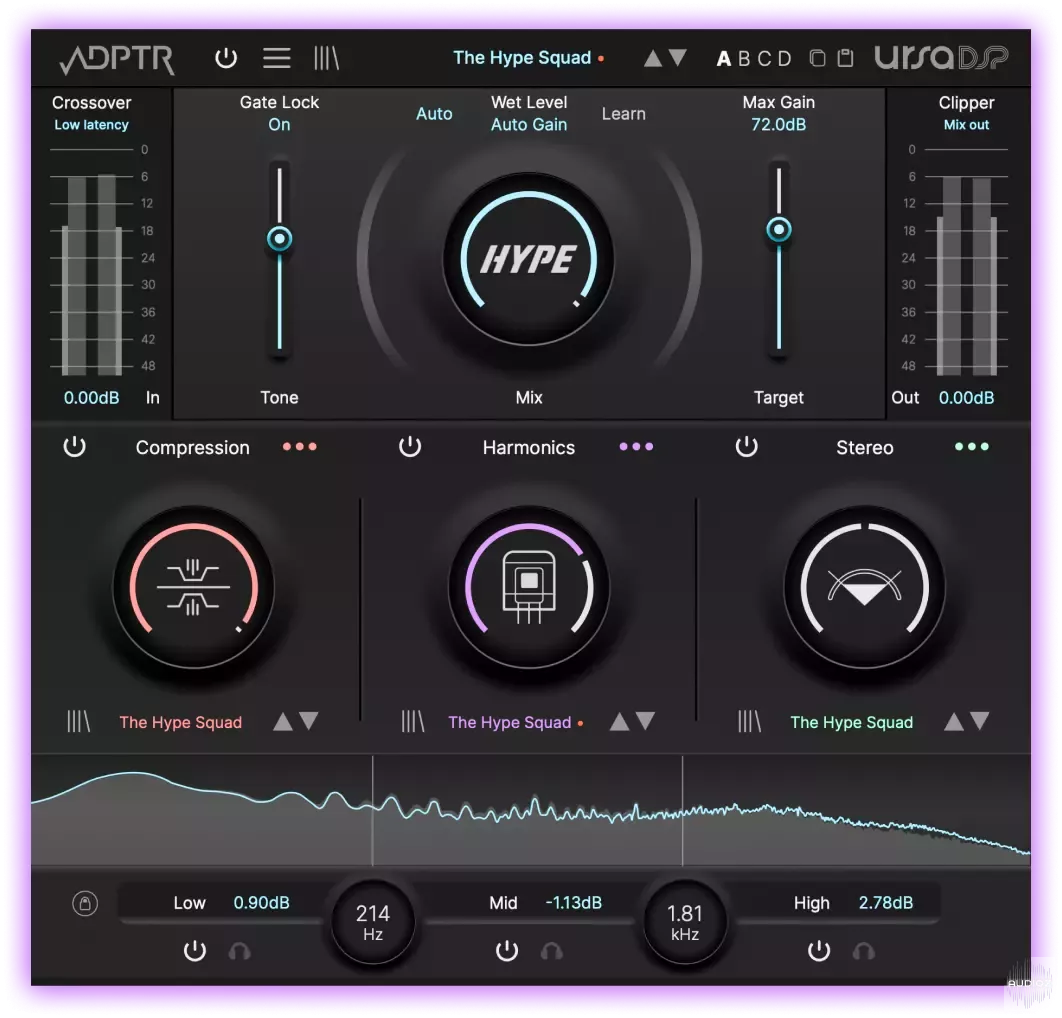This screenshot has width=1062, height=1018.
Task: Solo Mid band with headphones icon
Action: coord(551,951)
